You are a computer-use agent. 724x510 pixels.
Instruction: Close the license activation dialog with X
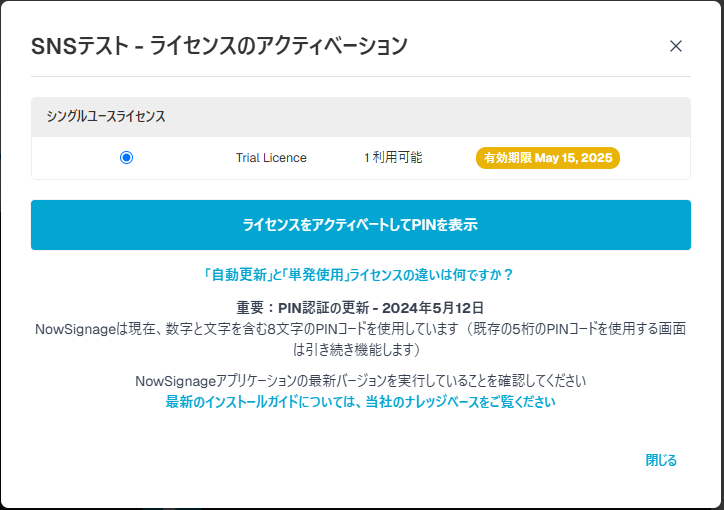[676, 46]
